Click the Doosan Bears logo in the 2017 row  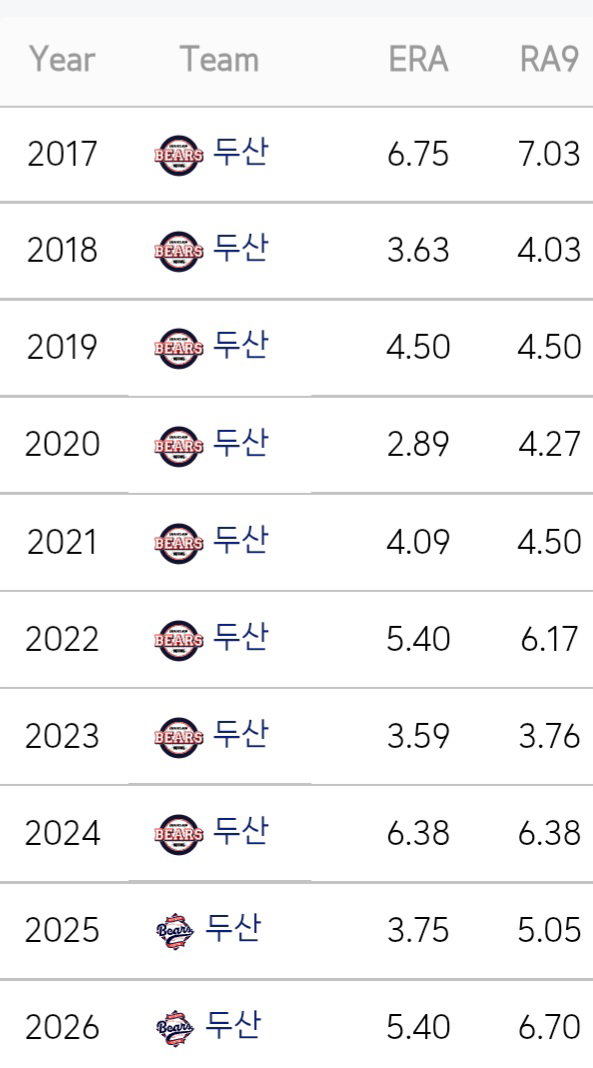pyautogui.click(x=178, y=155)
